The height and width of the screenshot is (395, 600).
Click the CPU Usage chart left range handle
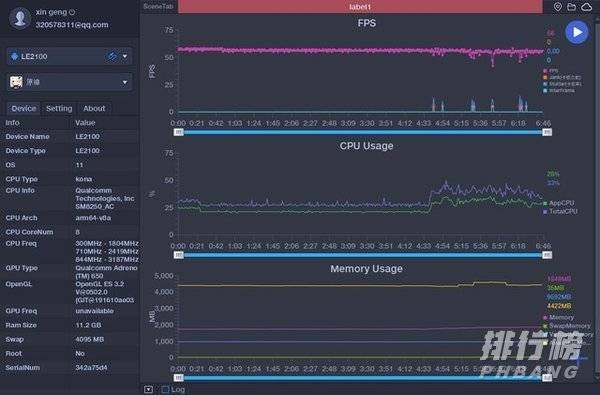point(179,255)
